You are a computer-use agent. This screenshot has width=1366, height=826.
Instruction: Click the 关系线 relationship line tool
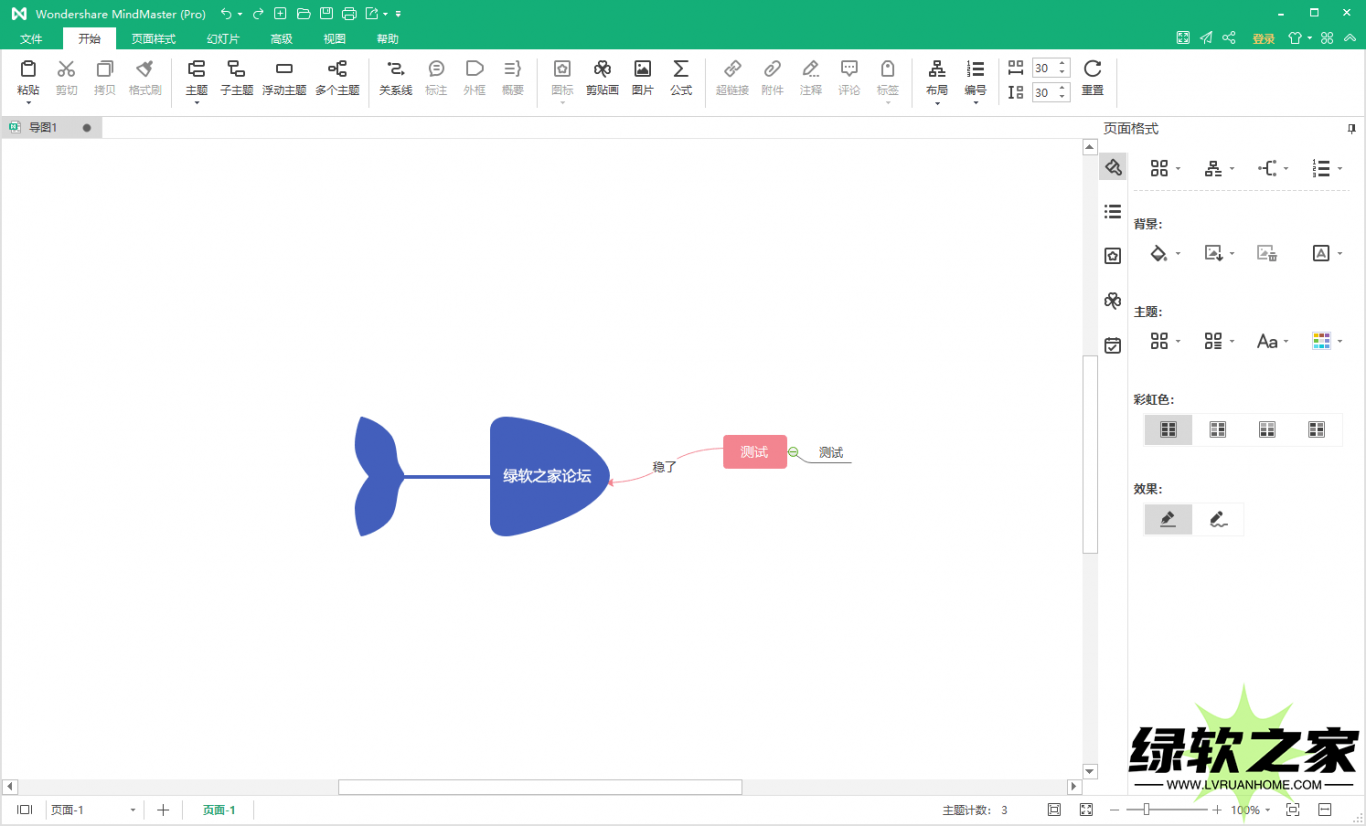(x=395, y=78)
